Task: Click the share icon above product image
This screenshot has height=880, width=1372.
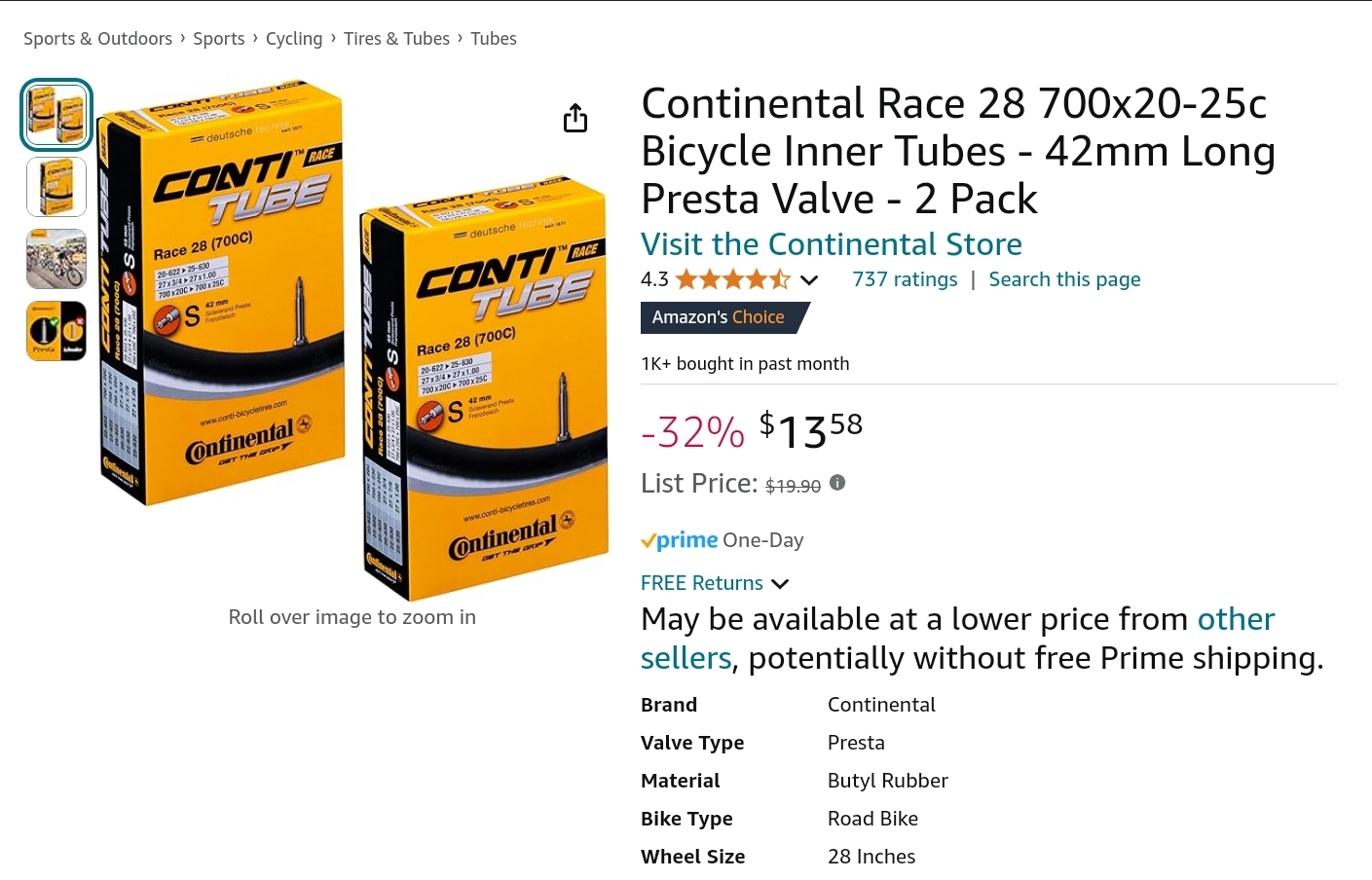Action: (x=575, y=118)
